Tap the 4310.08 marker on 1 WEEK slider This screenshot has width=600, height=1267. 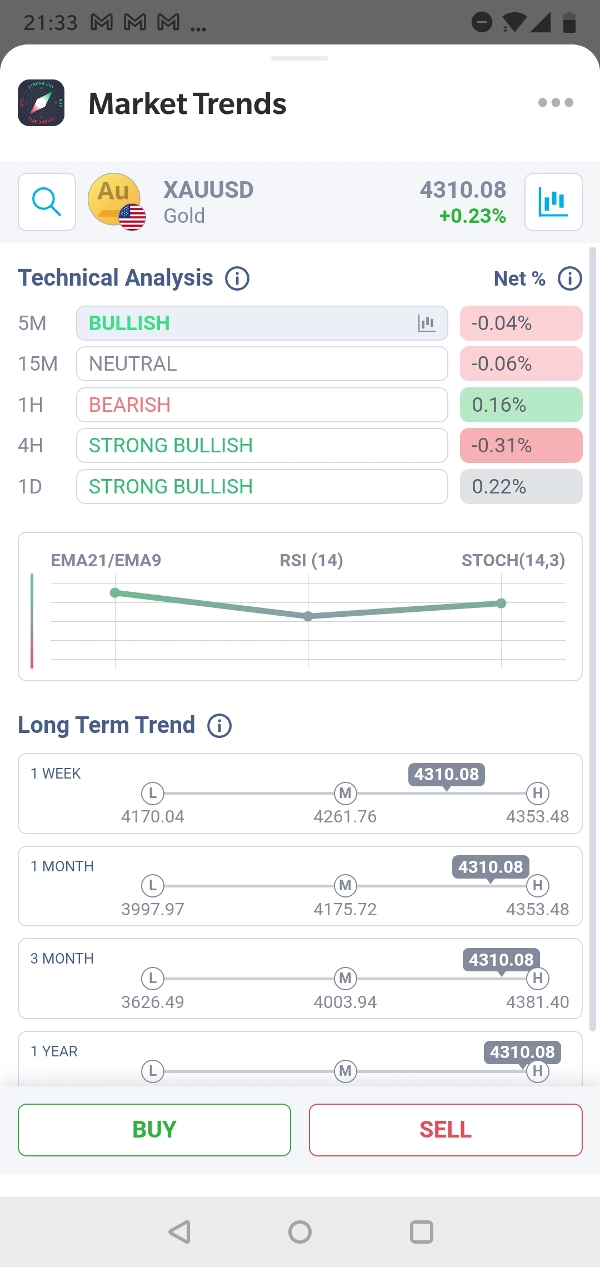(446, 773)
